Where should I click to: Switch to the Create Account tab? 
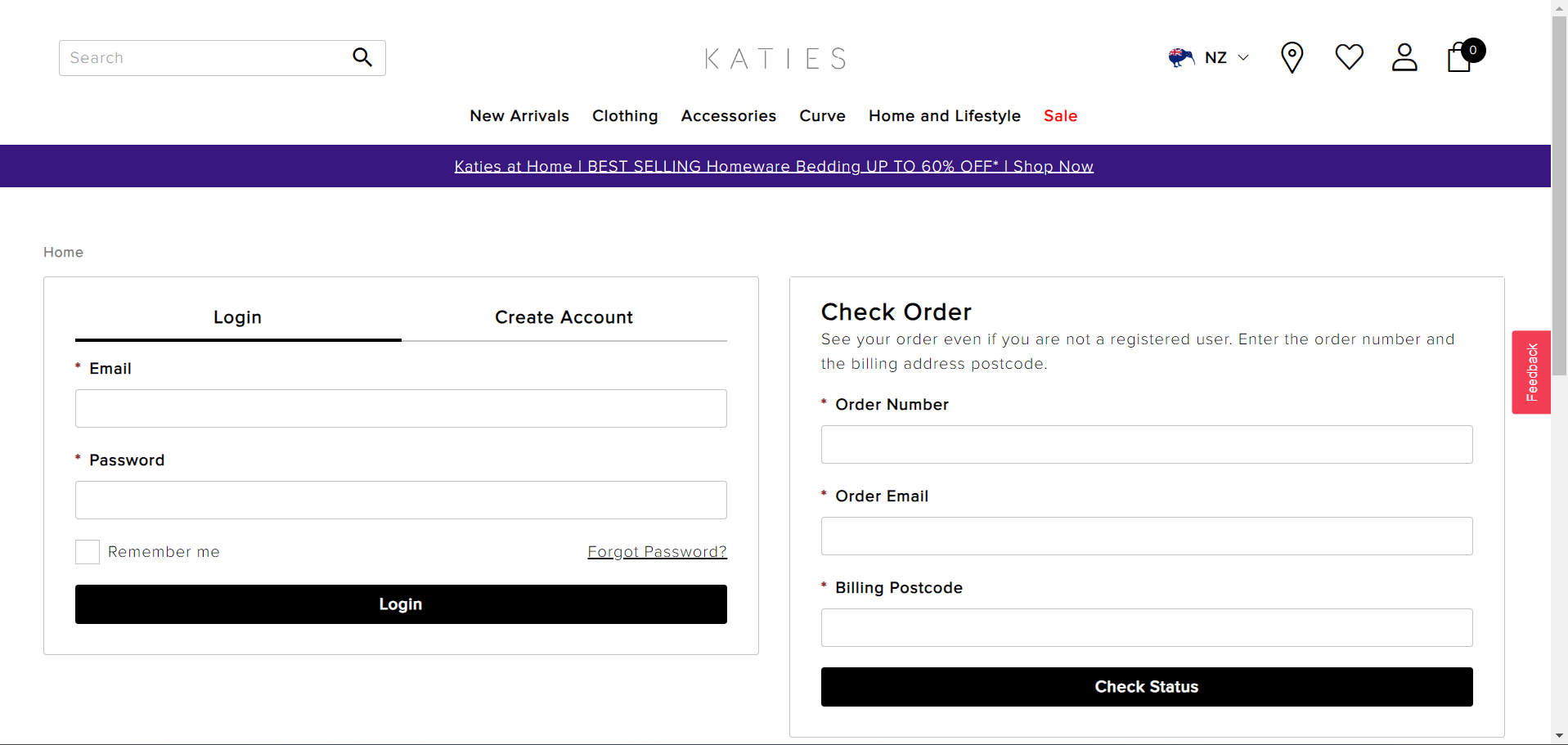pyautogui.click(x=564, y=317)
